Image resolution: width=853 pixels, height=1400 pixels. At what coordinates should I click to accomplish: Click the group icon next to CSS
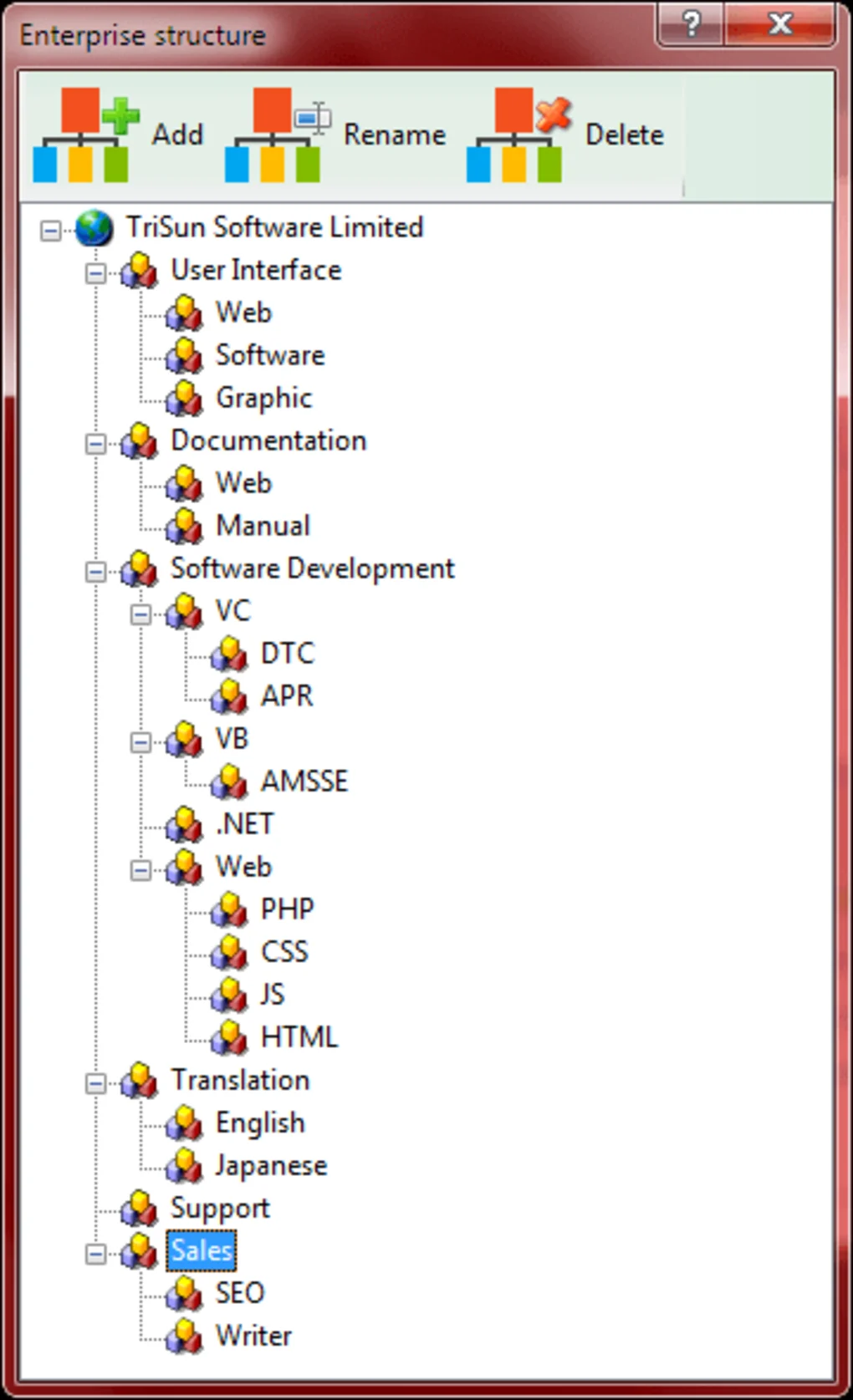pos(229,953)
